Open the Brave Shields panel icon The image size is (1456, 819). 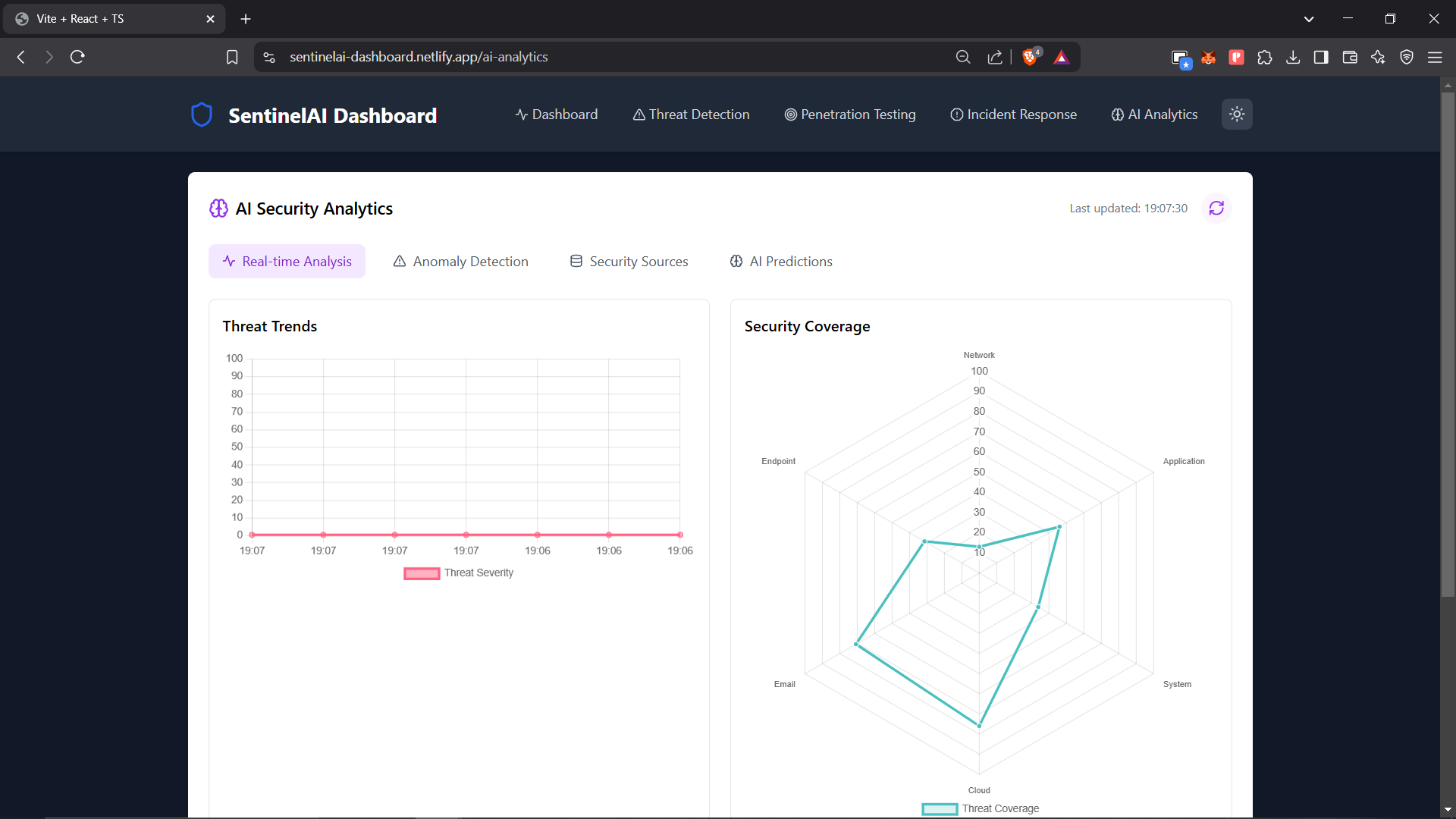(x=1031, y=57)
